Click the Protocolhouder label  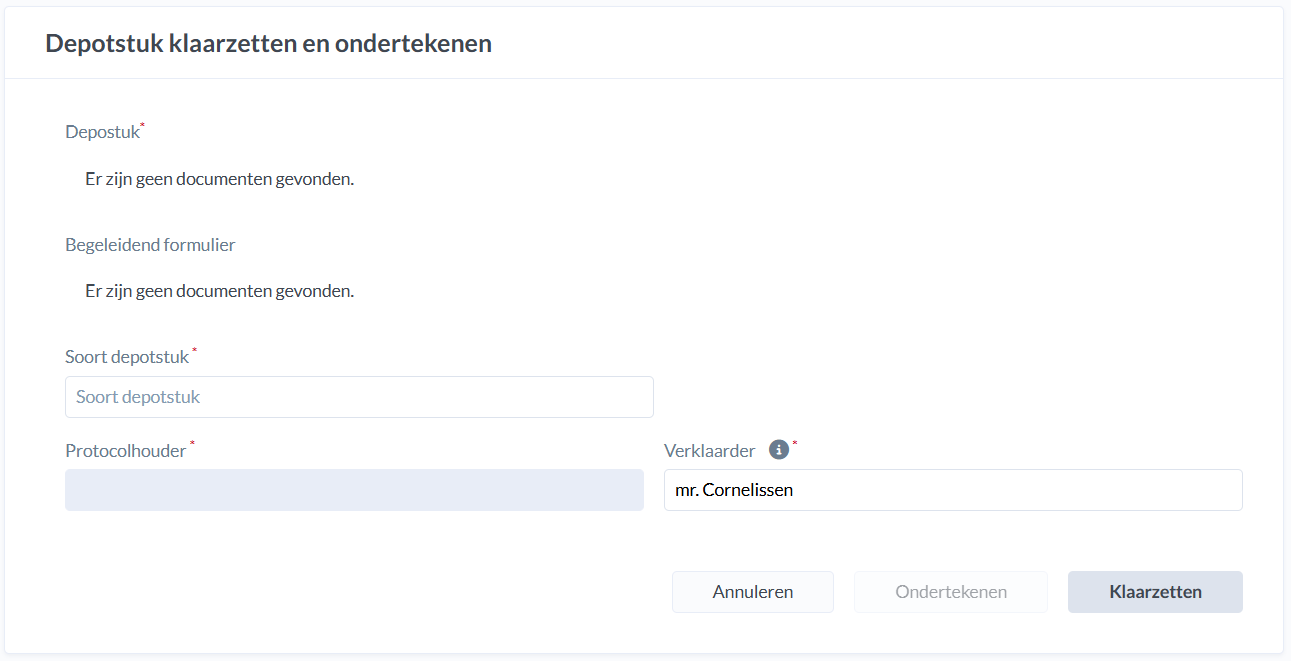coord(126,451)
